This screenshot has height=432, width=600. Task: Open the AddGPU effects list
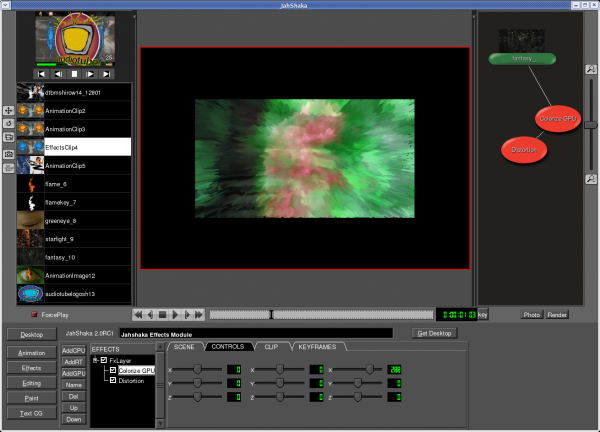(73, 373)
